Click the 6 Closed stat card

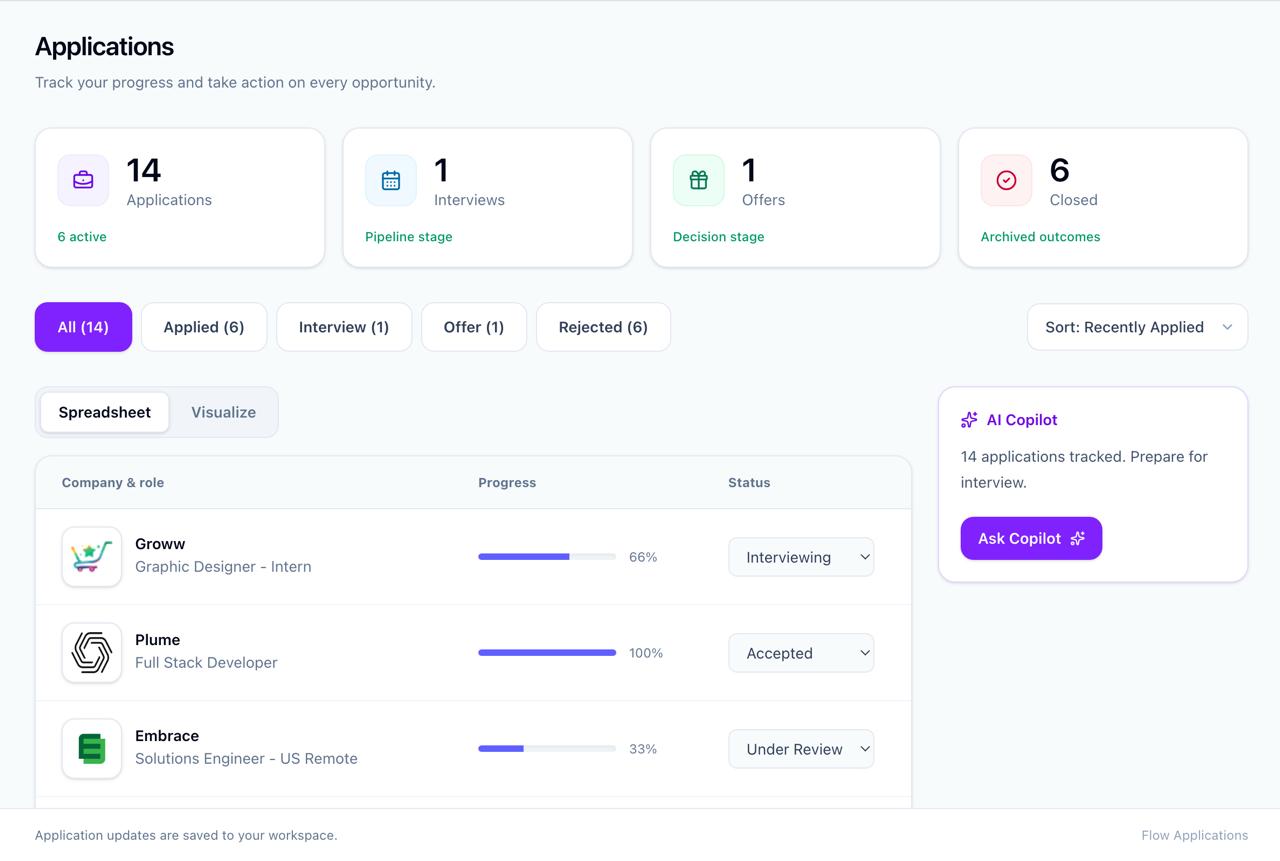coord(1103,198)
